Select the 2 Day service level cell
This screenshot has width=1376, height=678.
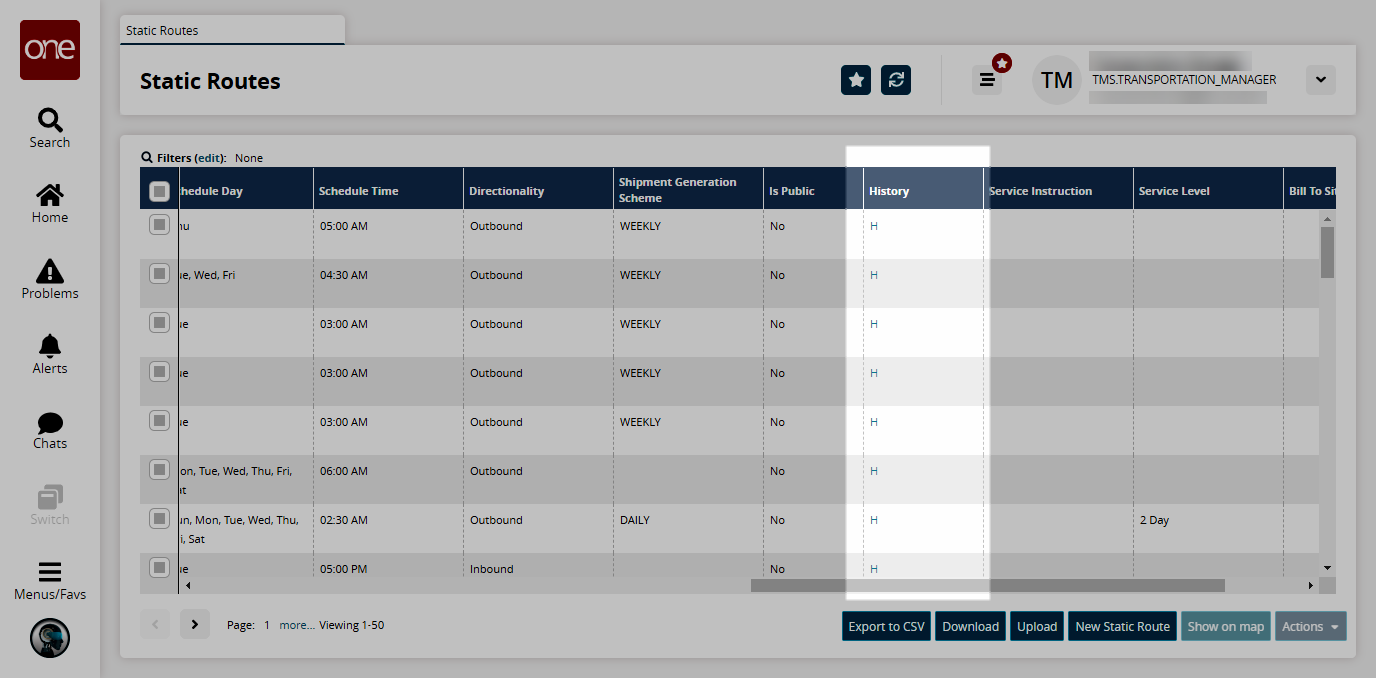coord(1208,528)
